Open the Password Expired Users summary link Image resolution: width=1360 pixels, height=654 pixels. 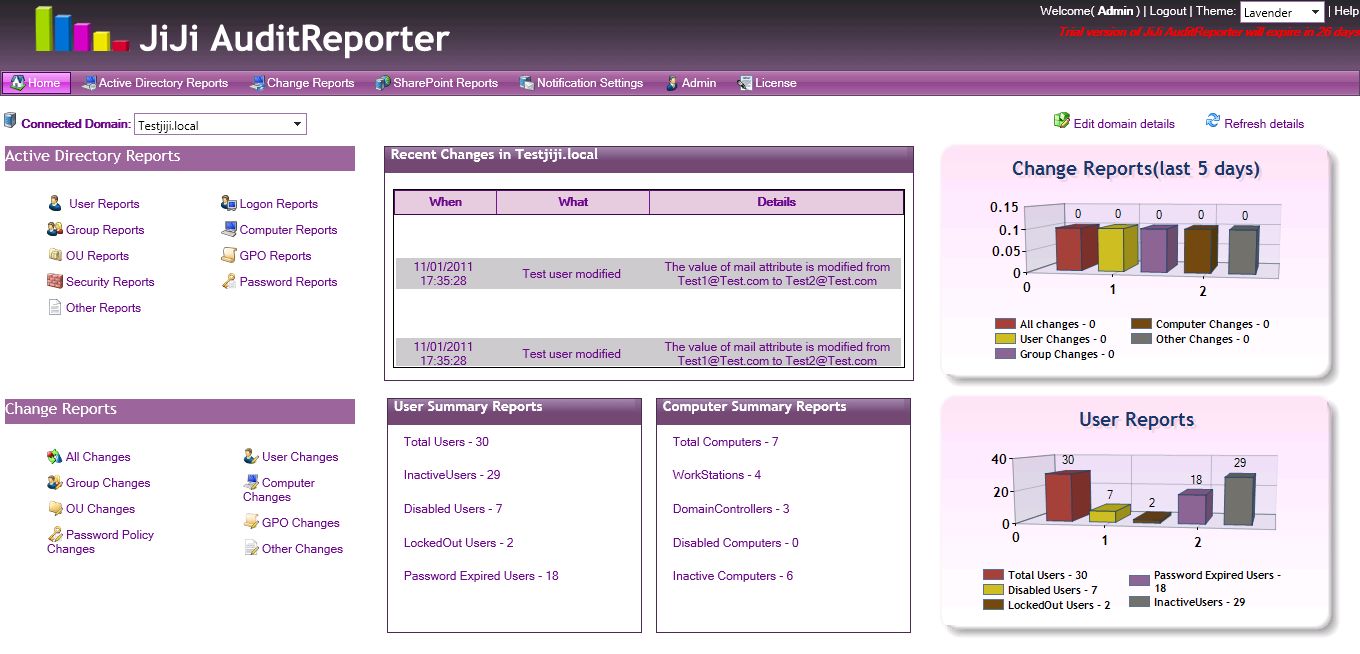tap(481, 576)
